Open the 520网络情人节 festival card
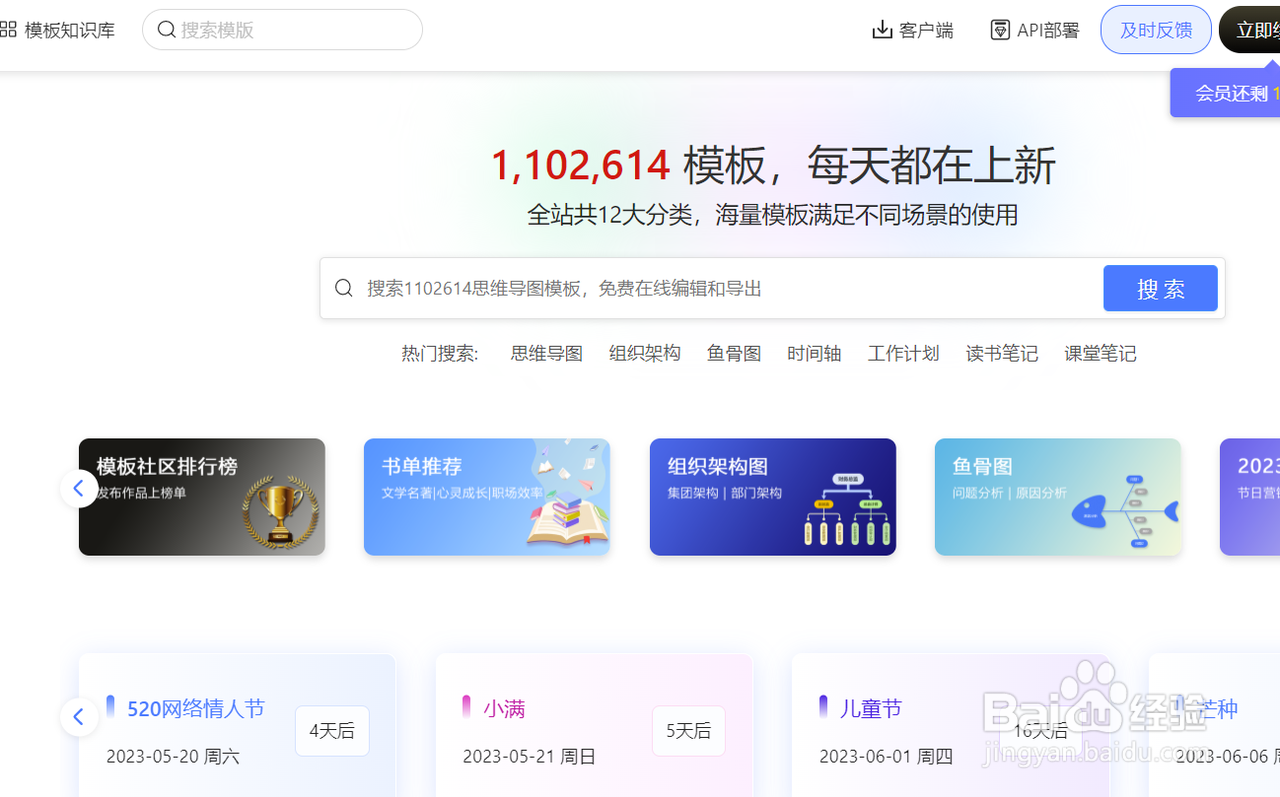The image size is (1280, 797). point(237,726)
